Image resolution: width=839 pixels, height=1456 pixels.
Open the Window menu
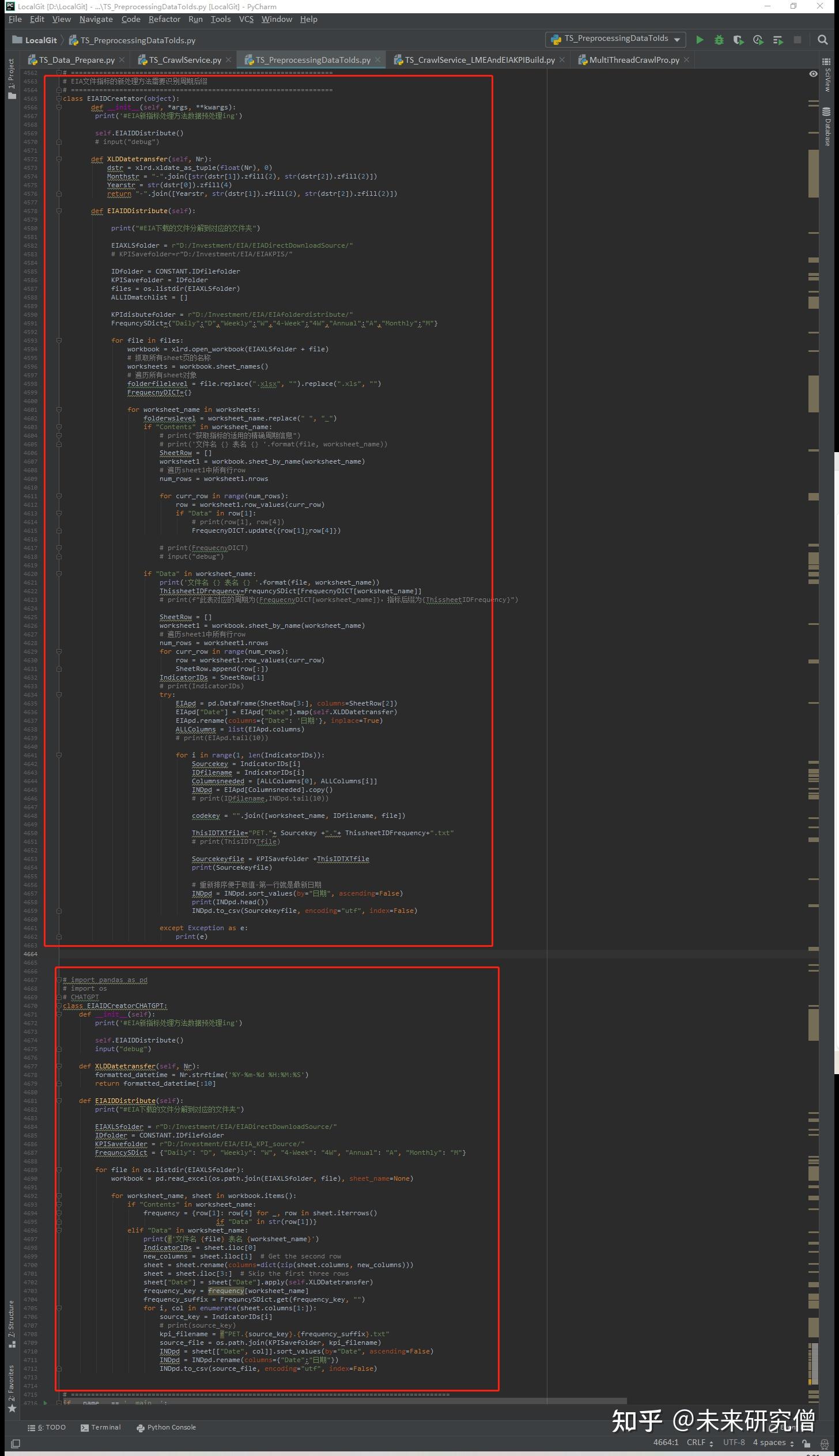point(277,19)
